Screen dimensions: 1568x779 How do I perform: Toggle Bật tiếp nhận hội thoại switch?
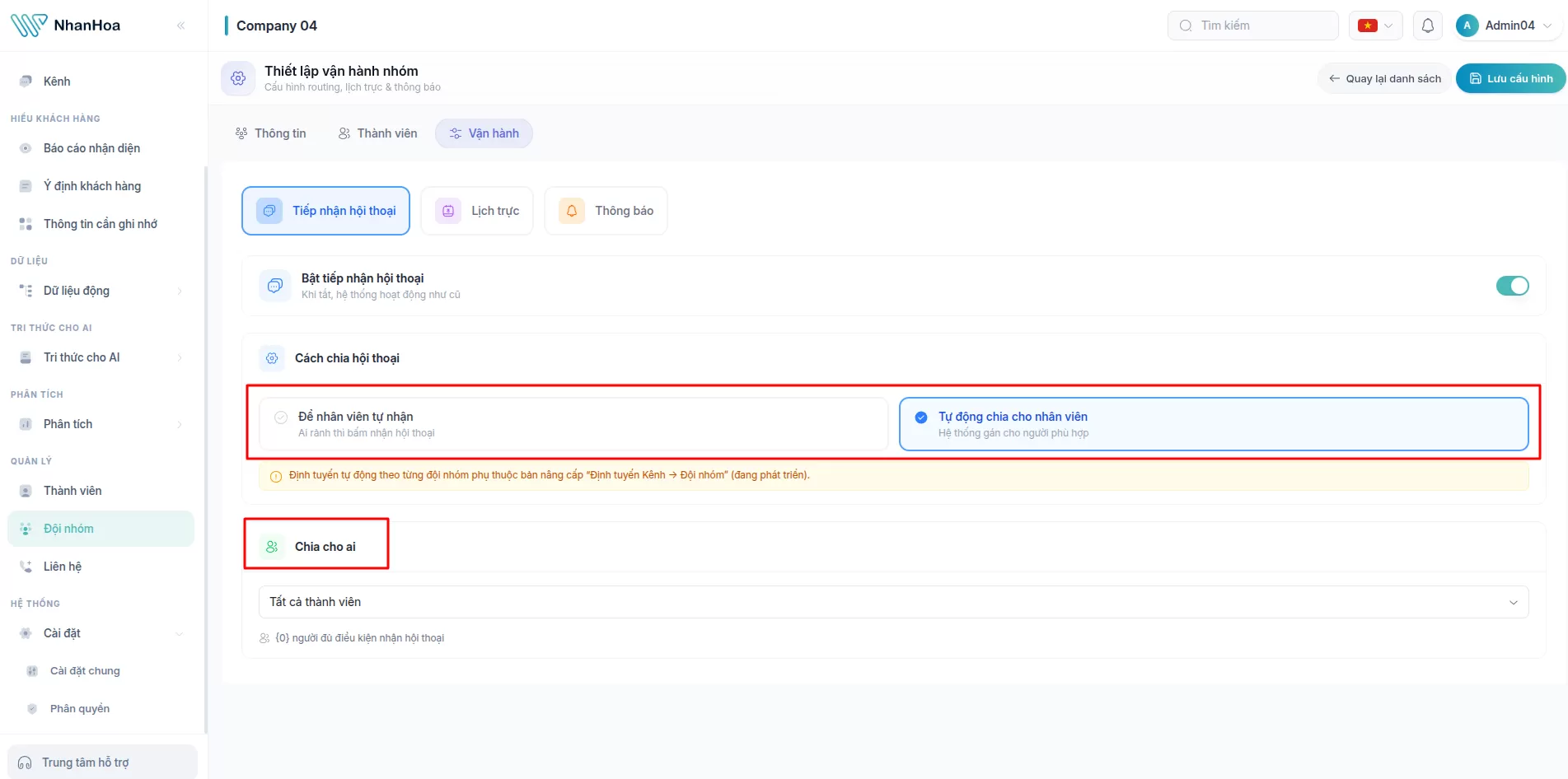pyautogui.click(x=1512, y=286)
